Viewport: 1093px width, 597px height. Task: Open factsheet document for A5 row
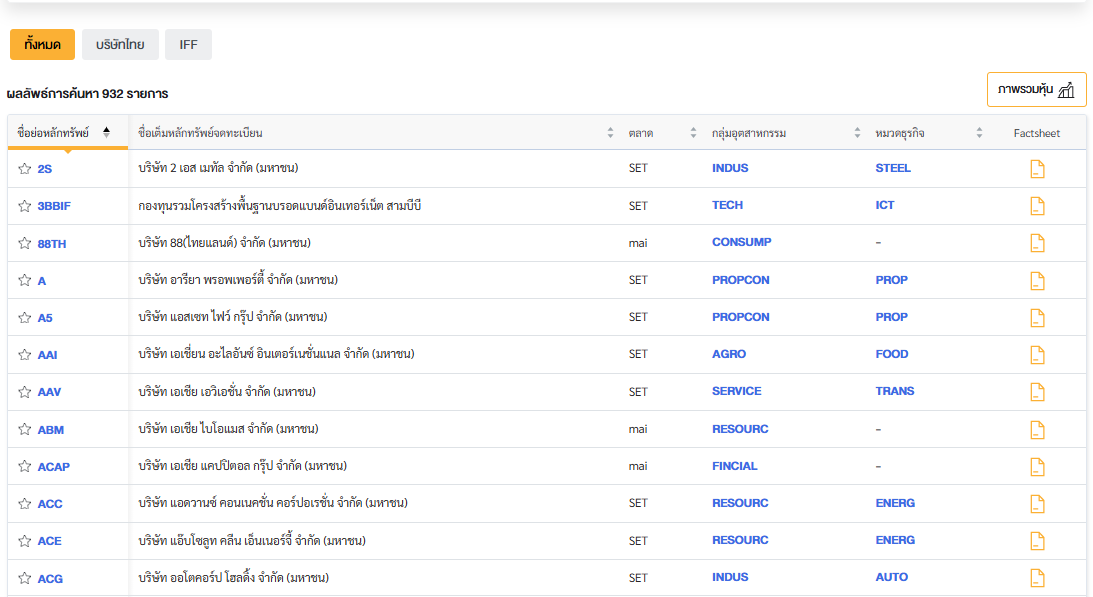pyautogui.click(x=1037, y=317)
